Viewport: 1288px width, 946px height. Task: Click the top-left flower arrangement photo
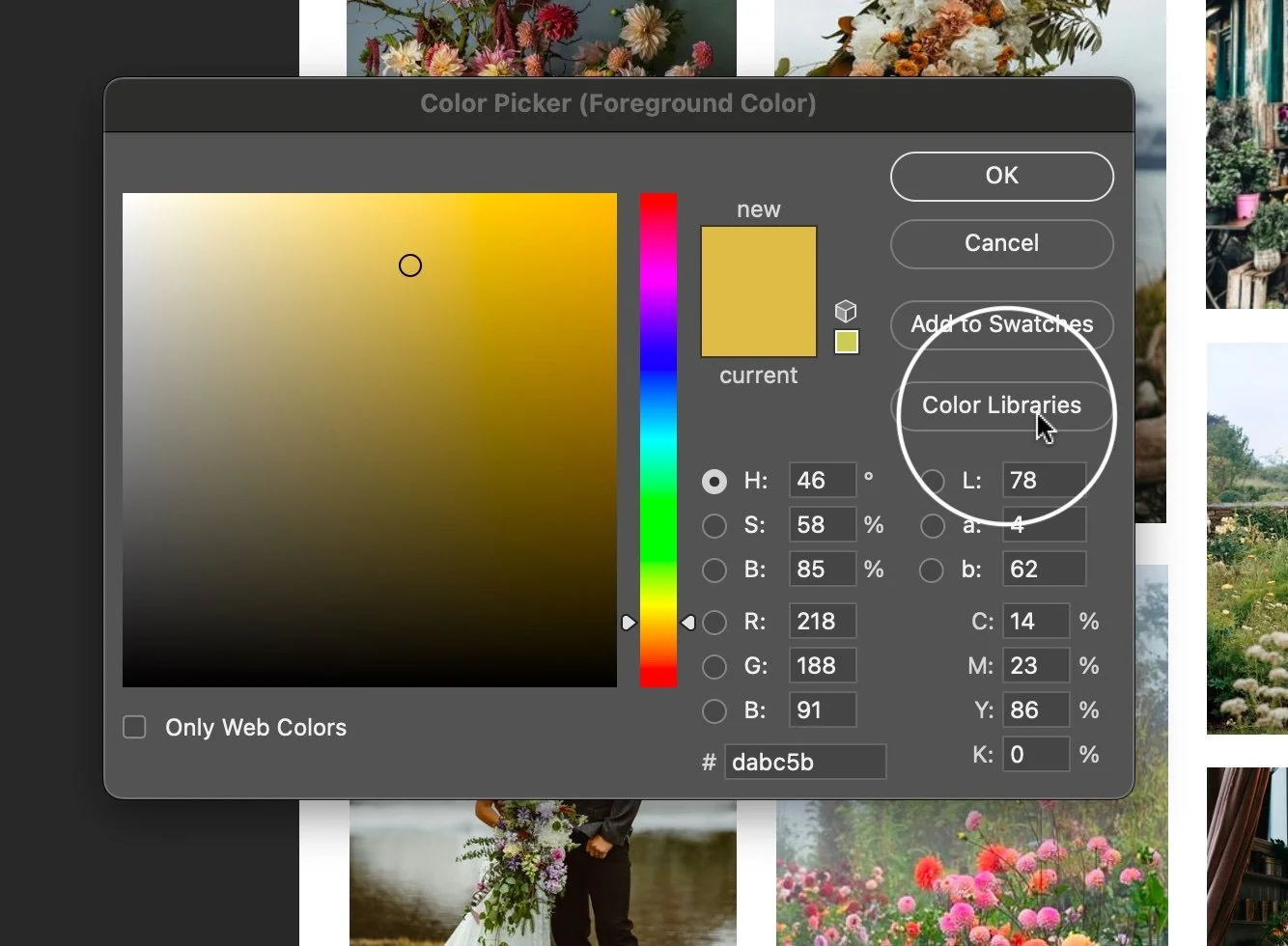[542, 39]
